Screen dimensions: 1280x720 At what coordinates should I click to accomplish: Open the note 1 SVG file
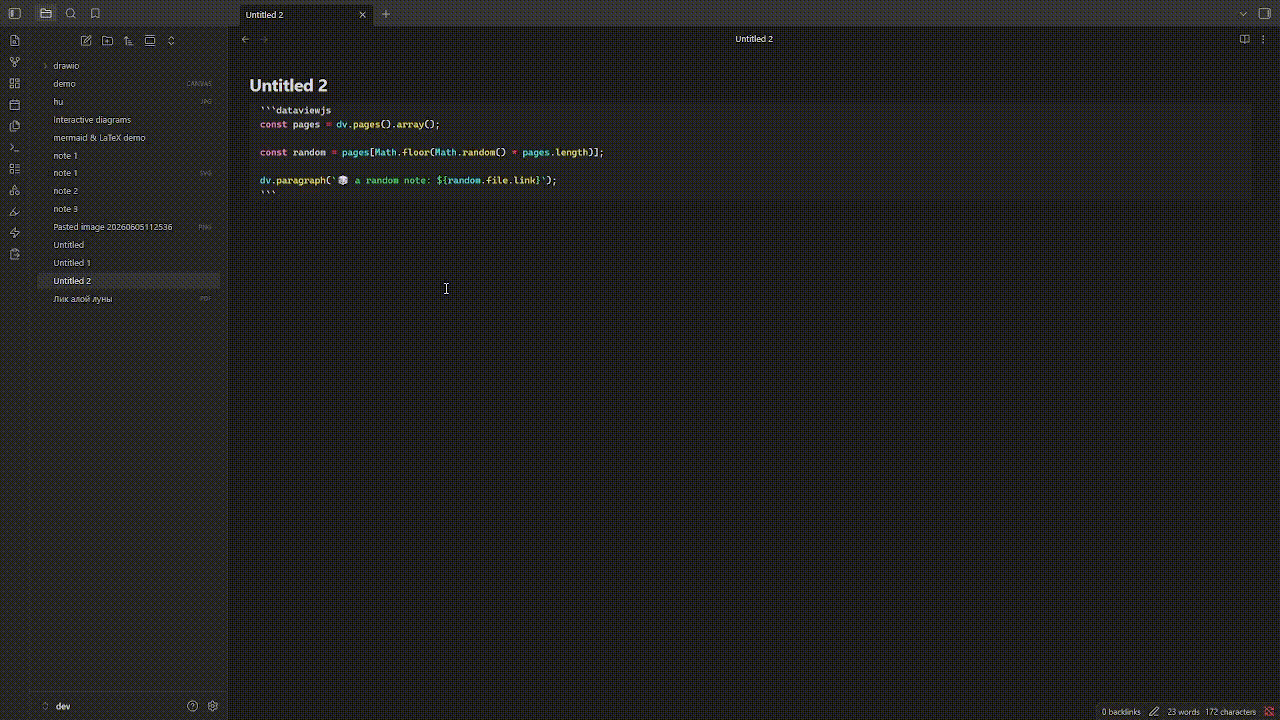(x=129, y=173)
